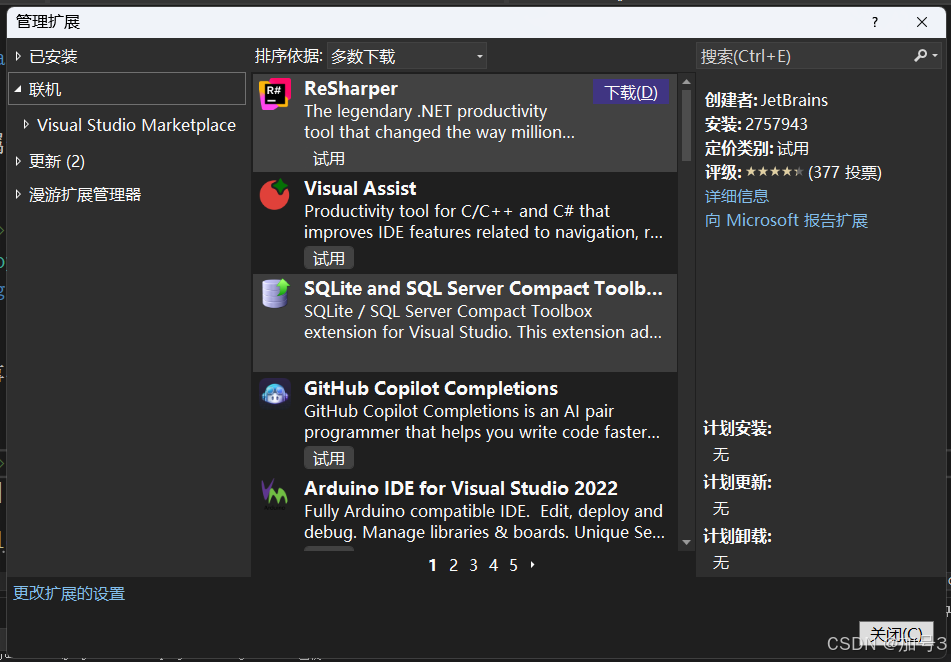The image size is (951, 662).
Task: Click 向 Microsoft 报告扩展 link
Action: point(786,220)
